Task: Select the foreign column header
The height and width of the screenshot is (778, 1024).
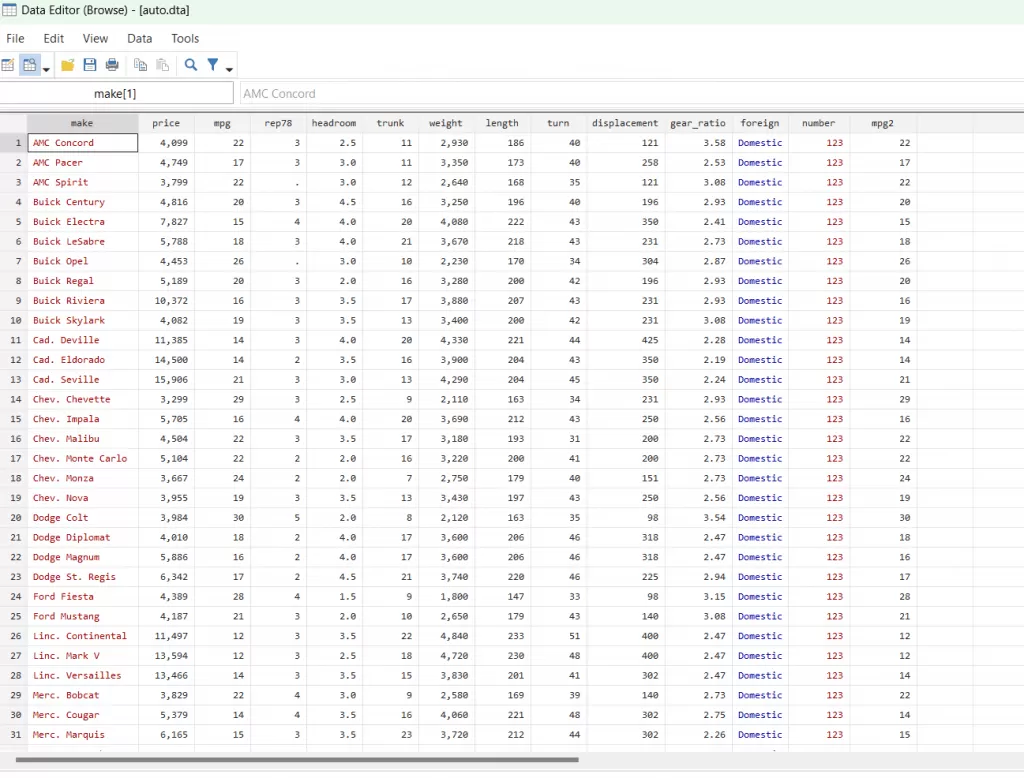Action: [x=760, y=123]
